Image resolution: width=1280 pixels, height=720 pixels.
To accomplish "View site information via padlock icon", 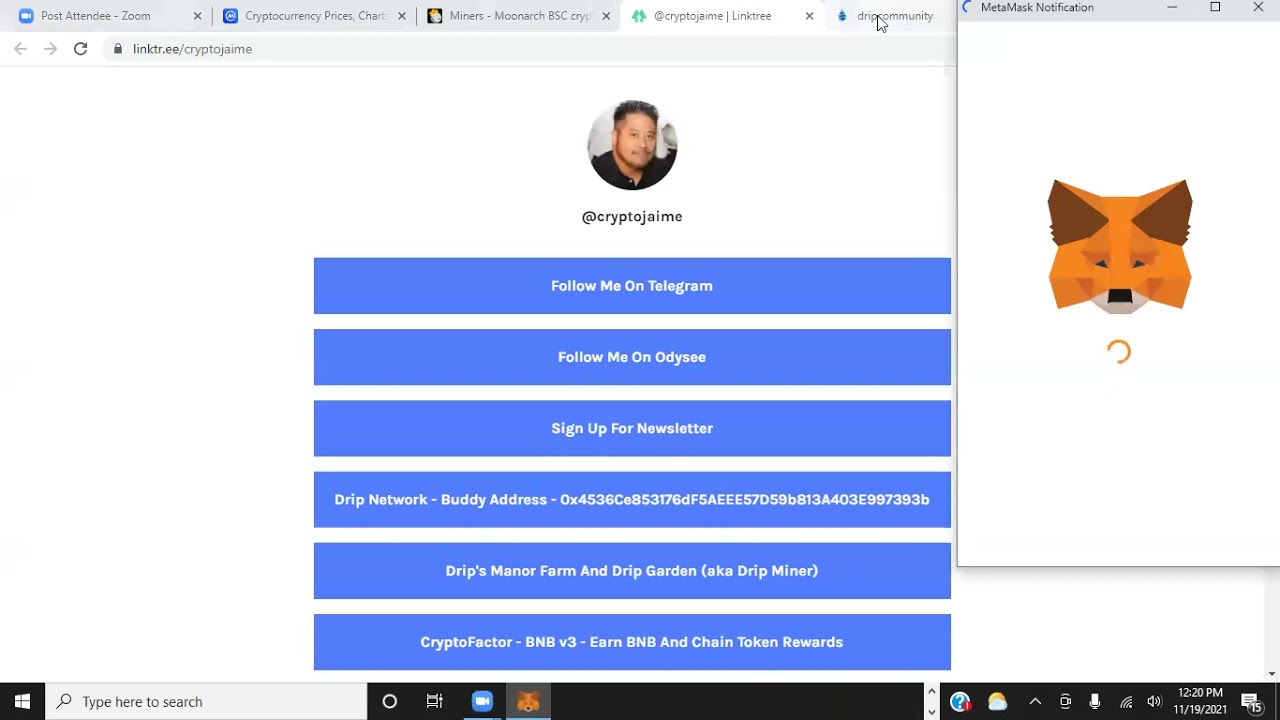I will tap(118, 49).
